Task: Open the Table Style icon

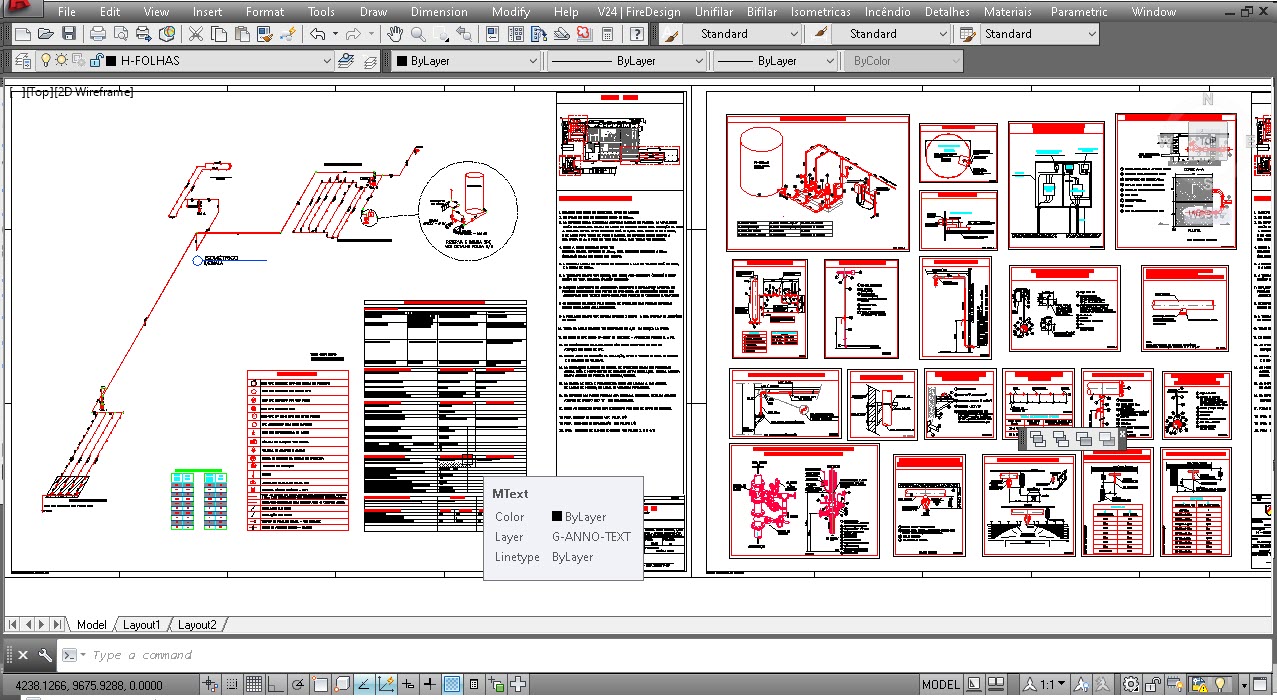Action: point(967,34)
